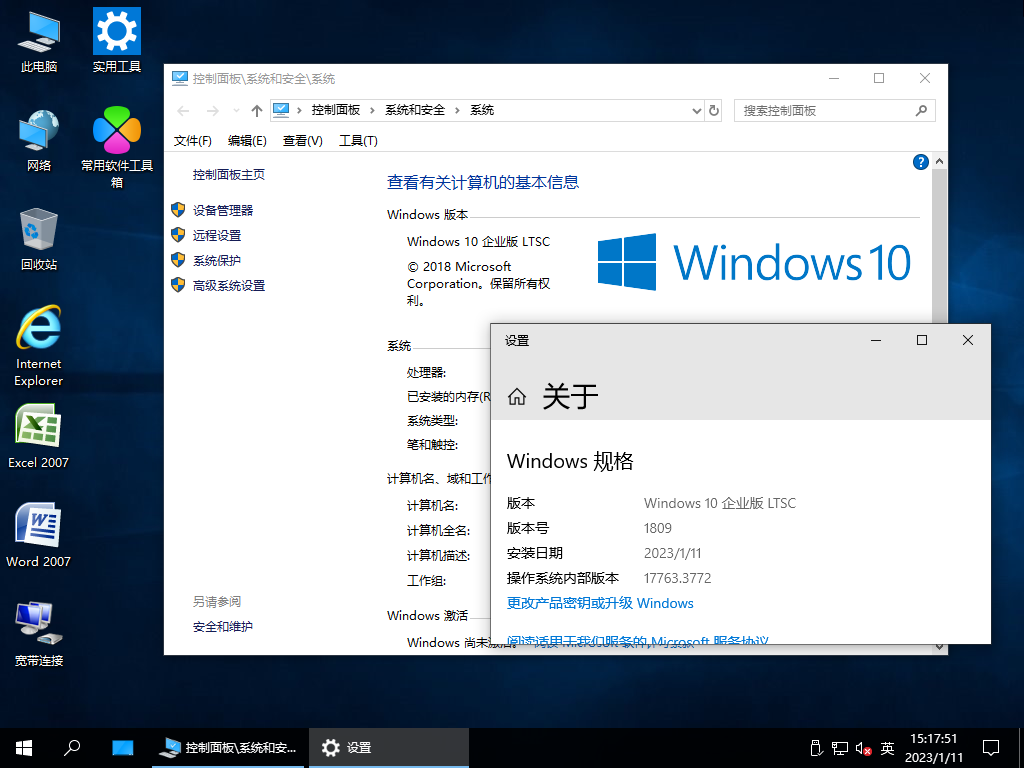
Task: Switch the 英 input method indicator
Action: (x=887, y=748)
